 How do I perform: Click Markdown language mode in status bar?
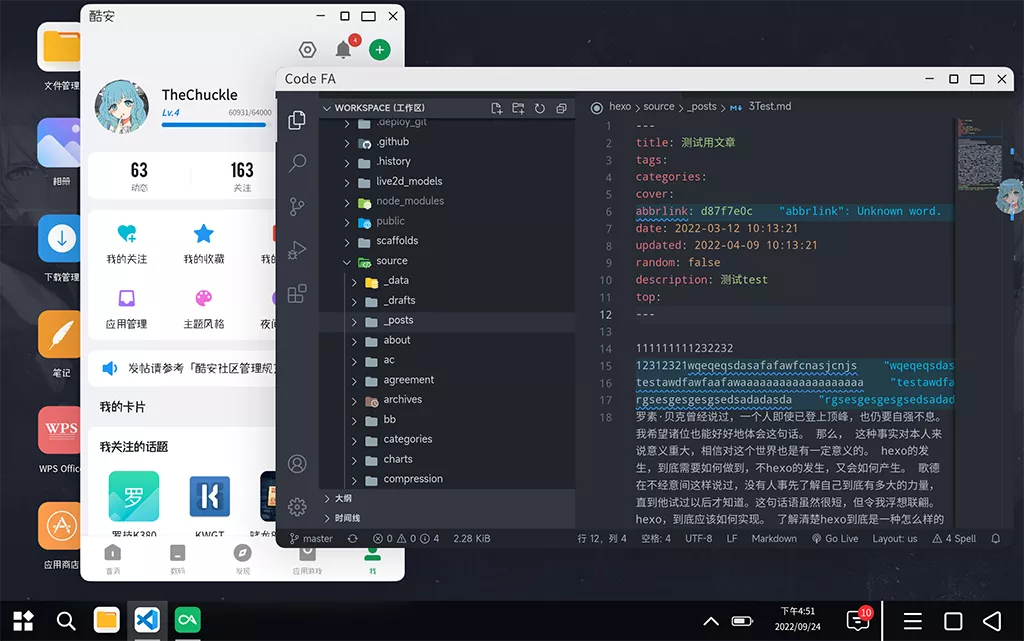(x=774, y=539)
